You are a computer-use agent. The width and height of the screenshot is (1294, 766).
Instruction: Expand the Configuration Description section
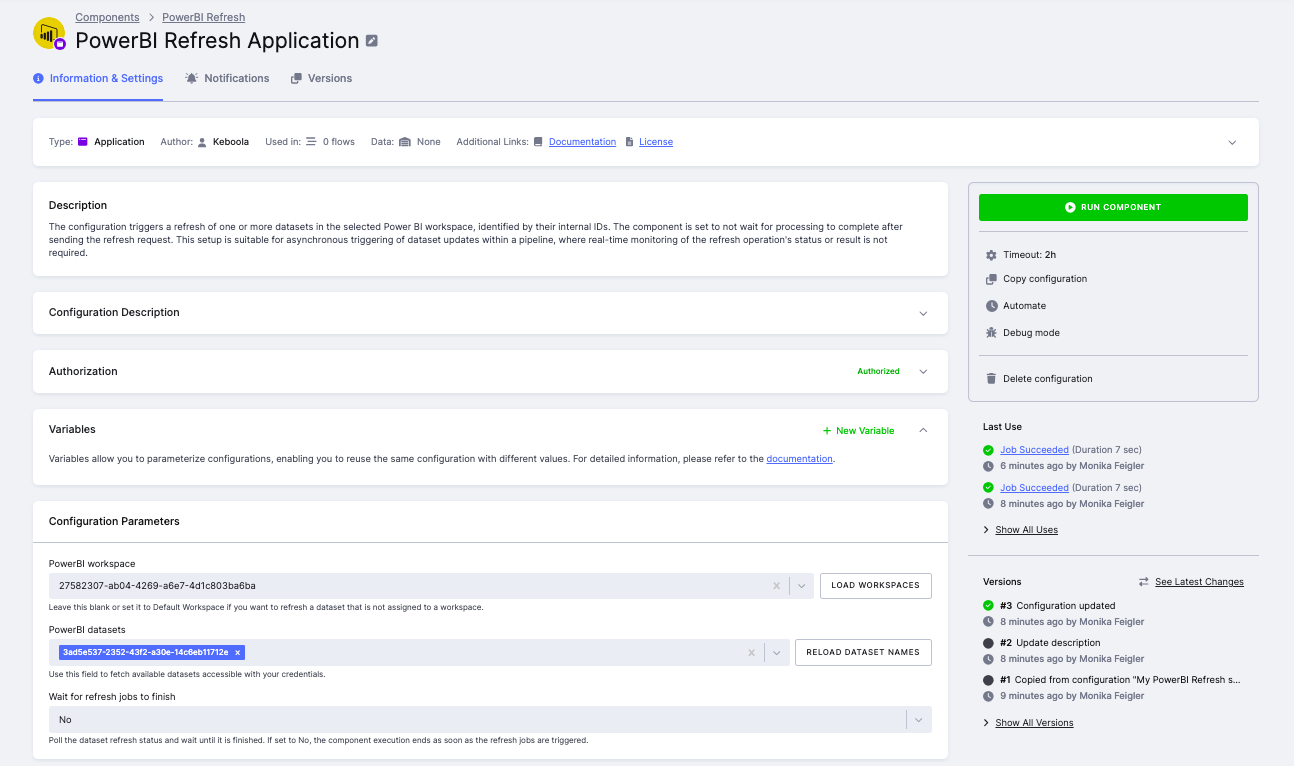(923, 313)
